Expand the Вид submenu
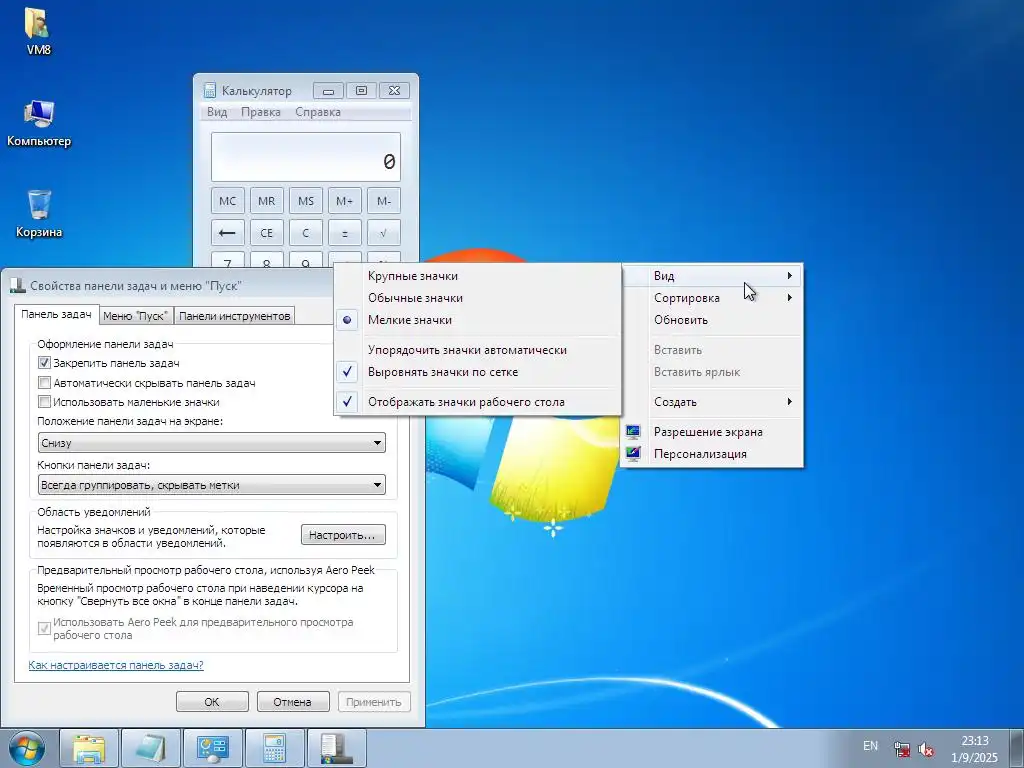 coord(712,276)
